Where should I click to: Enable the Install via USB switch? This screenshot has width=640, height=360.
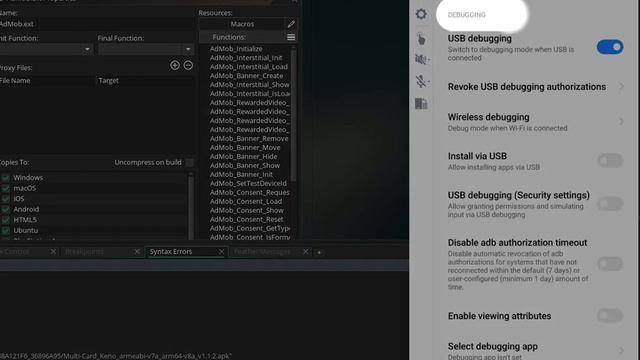pyautogui.click(x=610, y=160)
